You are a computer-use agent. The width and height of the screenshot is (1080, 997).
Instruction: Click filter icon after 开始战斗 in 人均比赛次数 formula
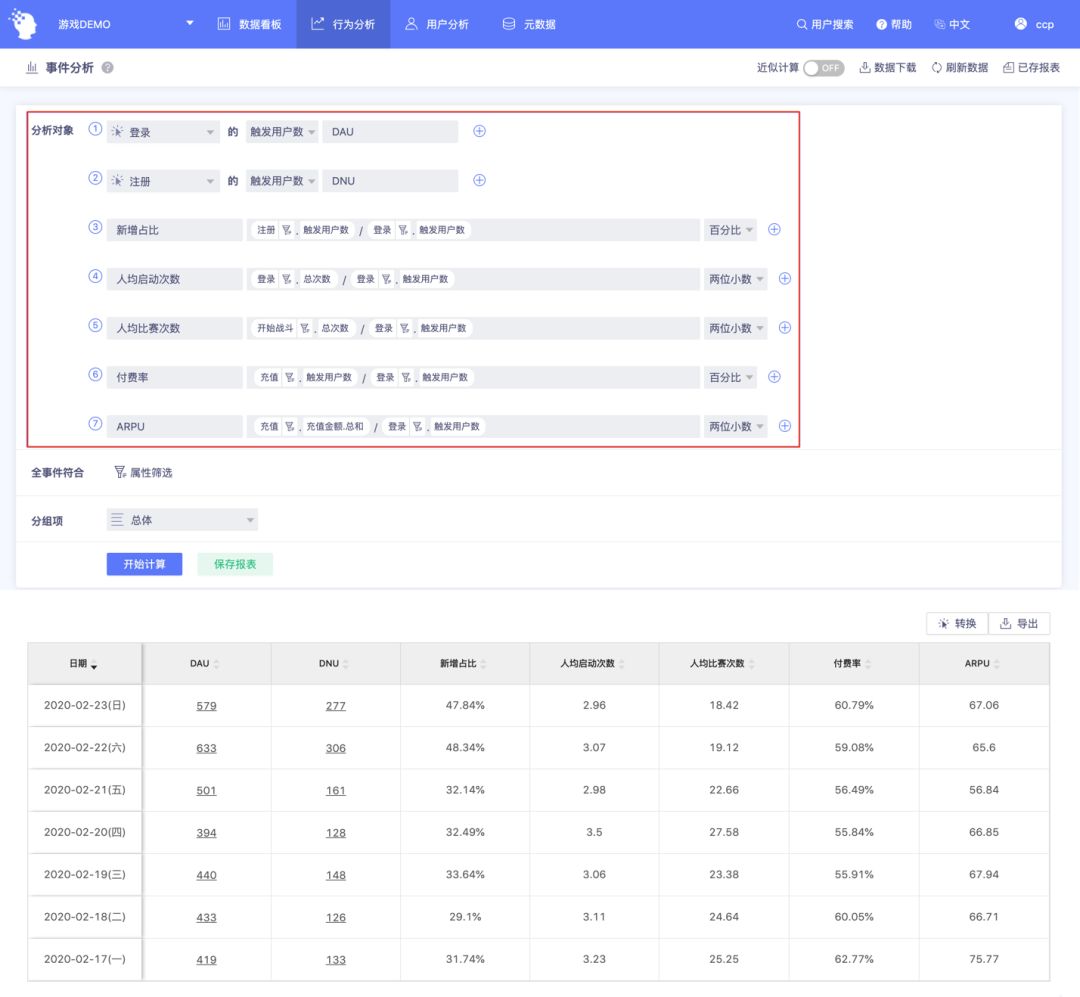[304, 328]
